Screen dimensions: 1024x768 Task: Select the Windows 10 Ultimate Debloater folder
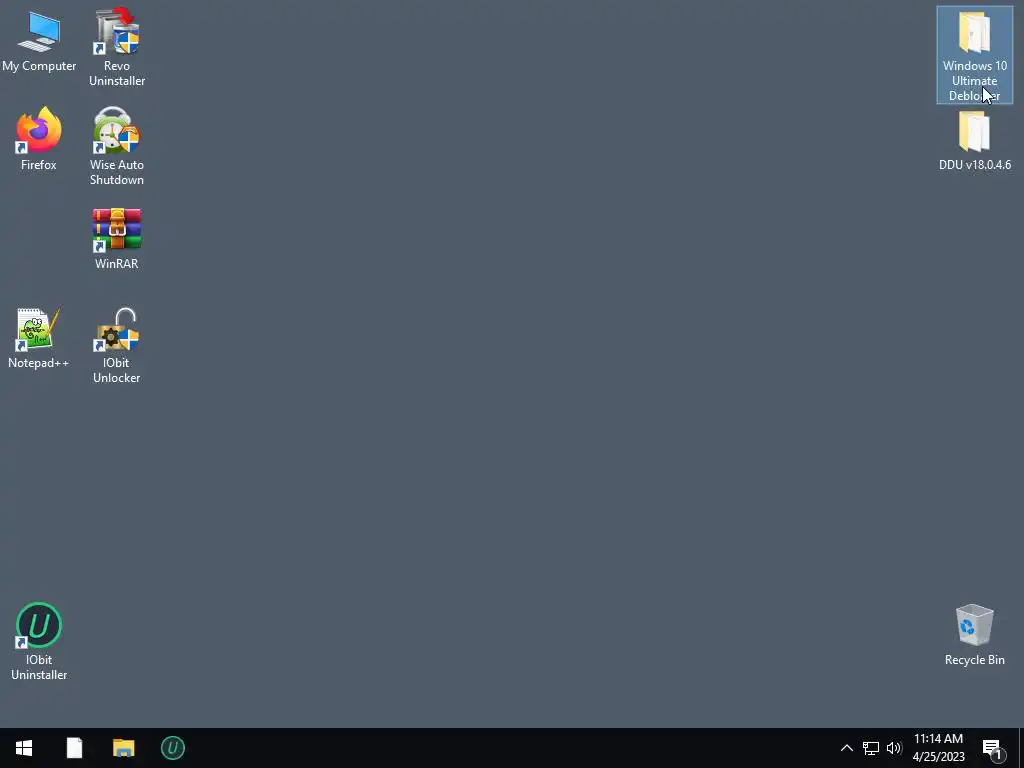coord(974,55)
